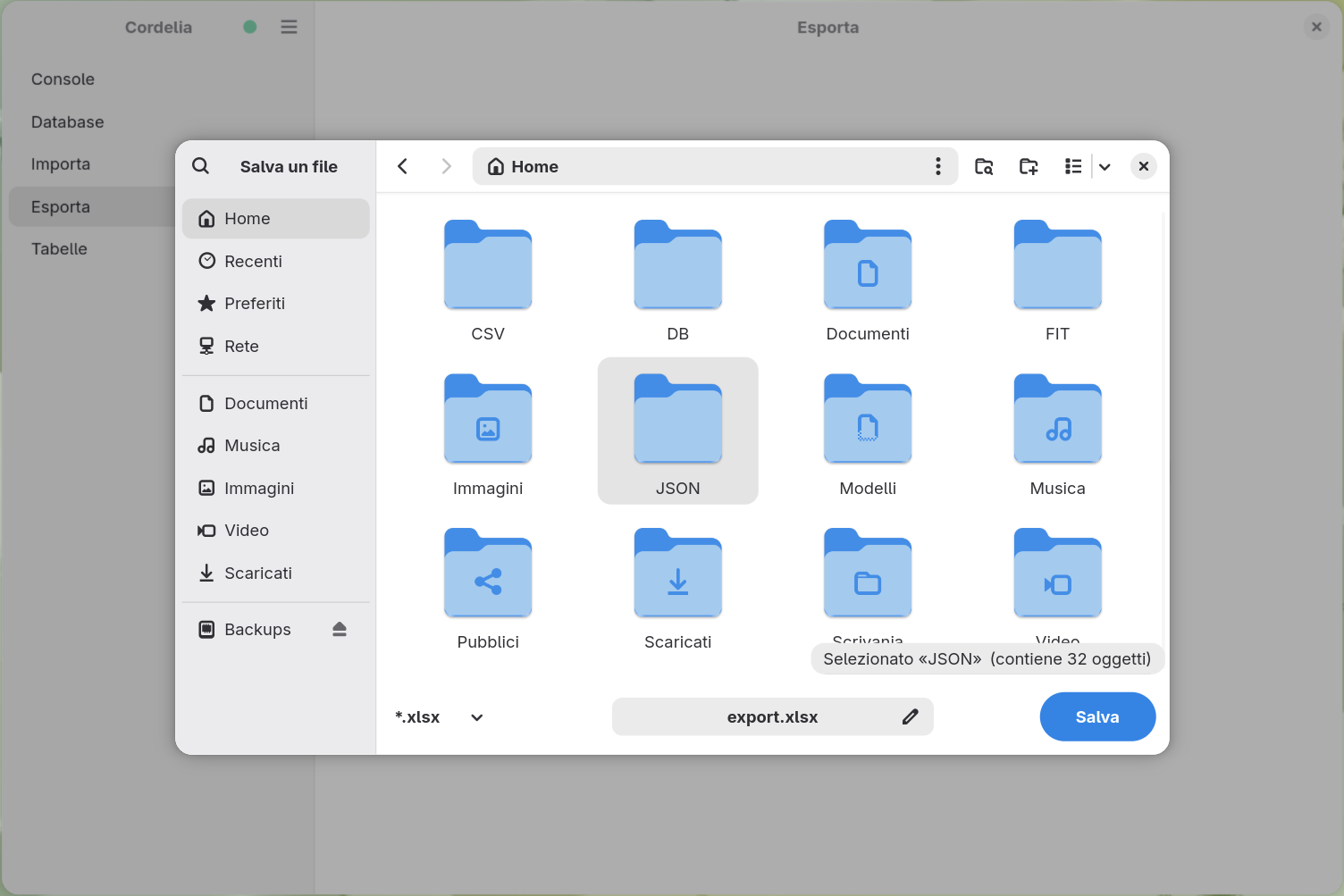Open the FIT folder
This screenshot has height=896, width=1344.
pos(1058,280)
